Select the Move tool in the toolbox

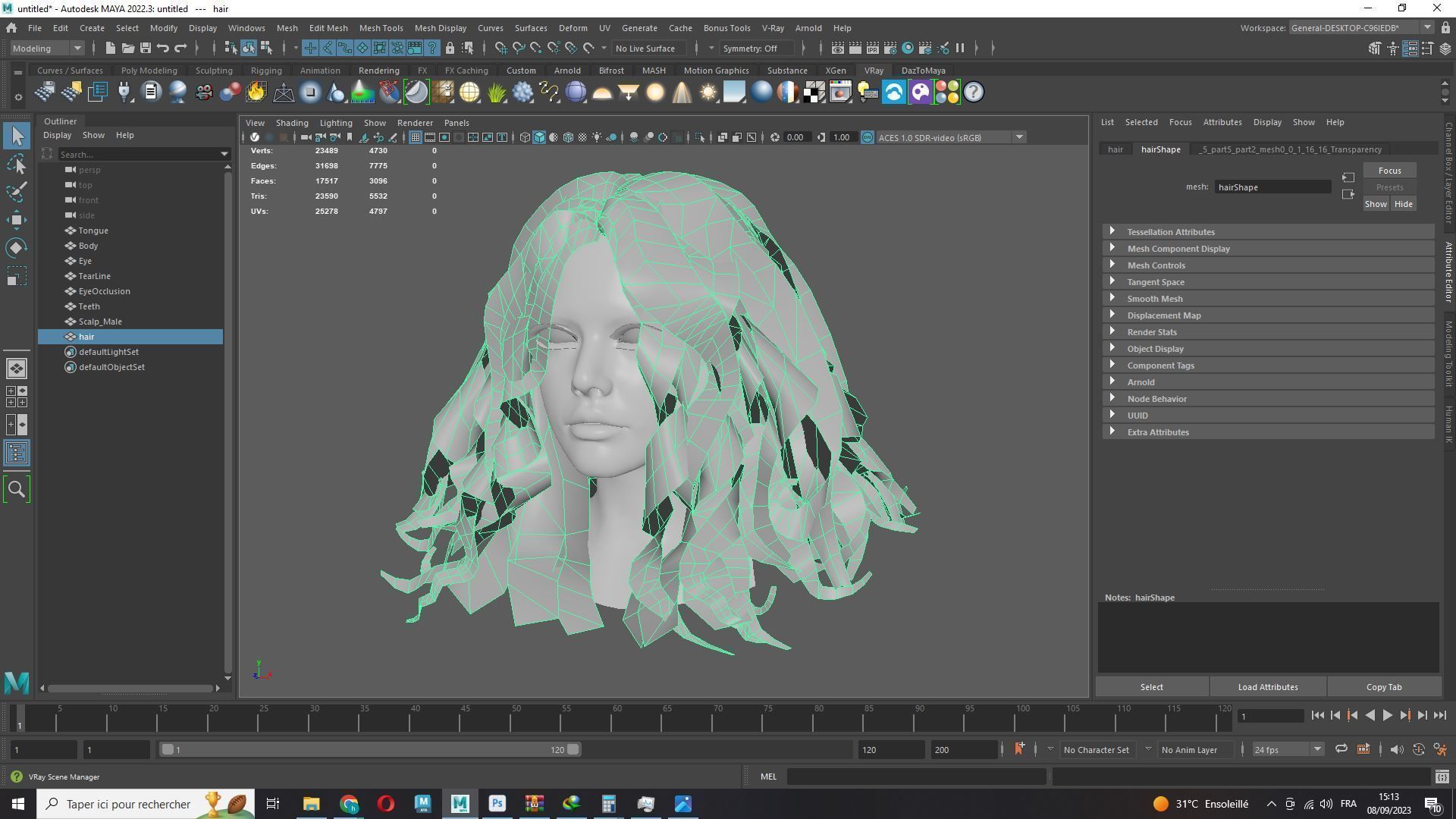pyautogui.click(x=17, y=220)
